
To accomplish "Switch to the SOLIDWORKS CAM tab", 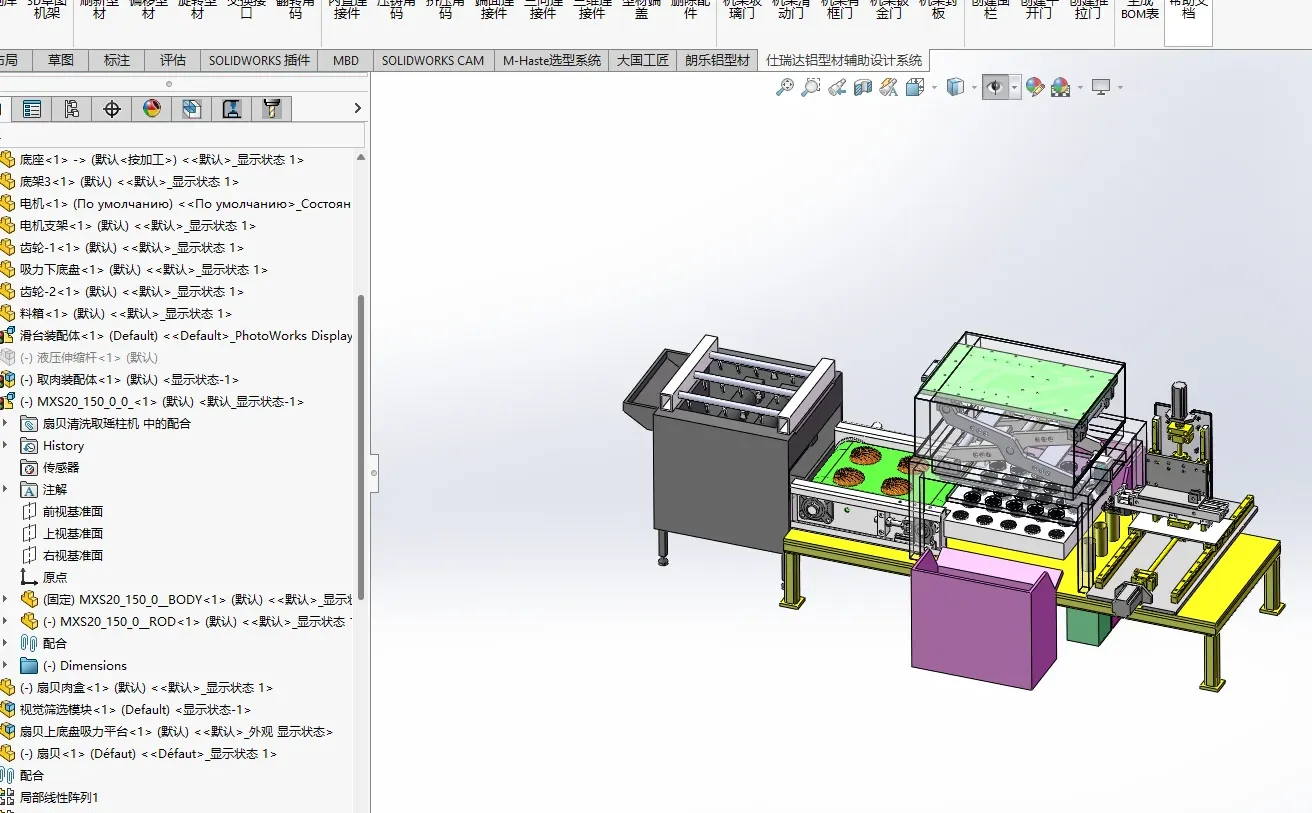I will tap(432, 60).
